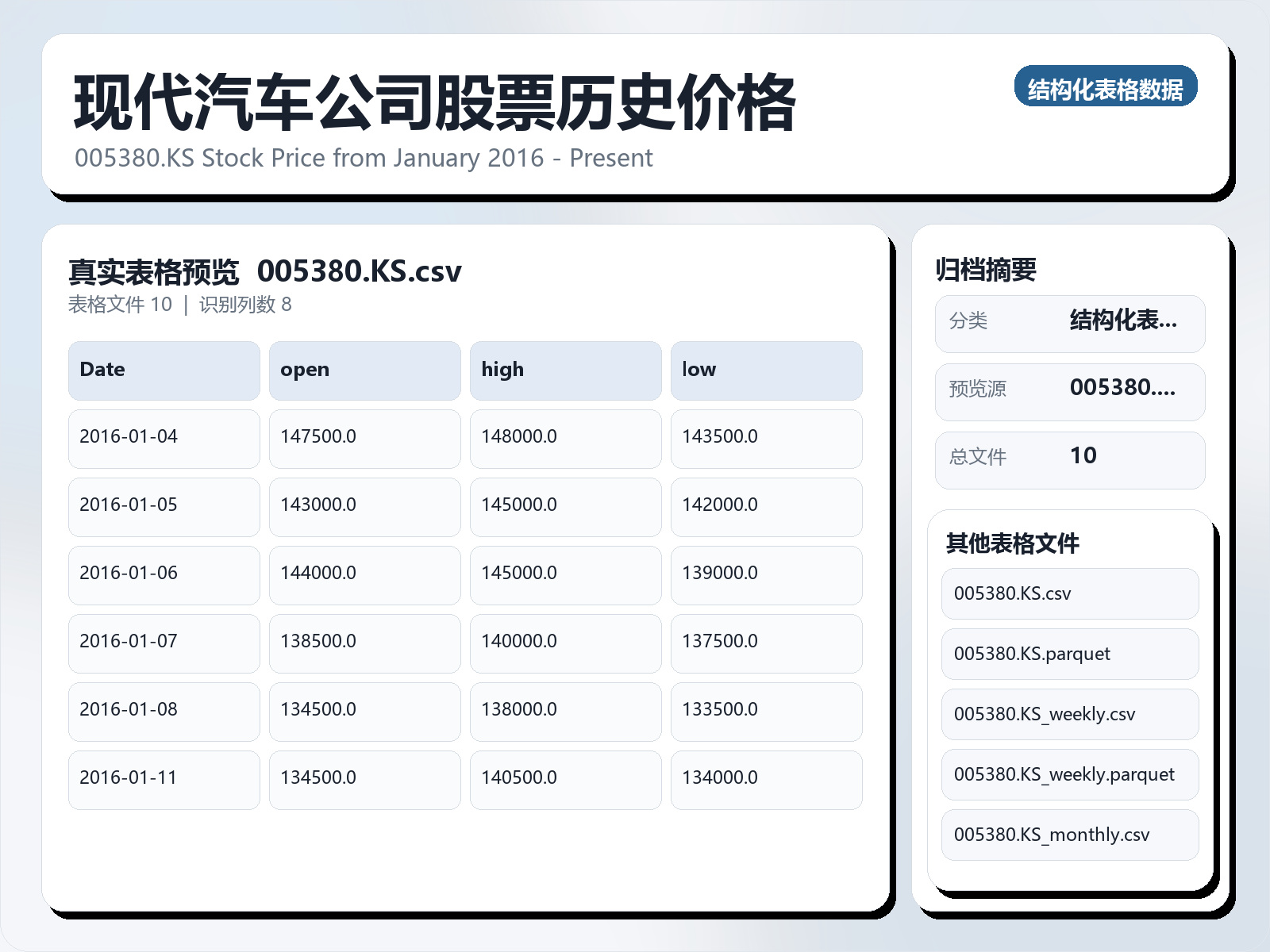1270x952 pixels.
Task: Click the 总文件 count showing 10
Action: tap(1069, 458)
